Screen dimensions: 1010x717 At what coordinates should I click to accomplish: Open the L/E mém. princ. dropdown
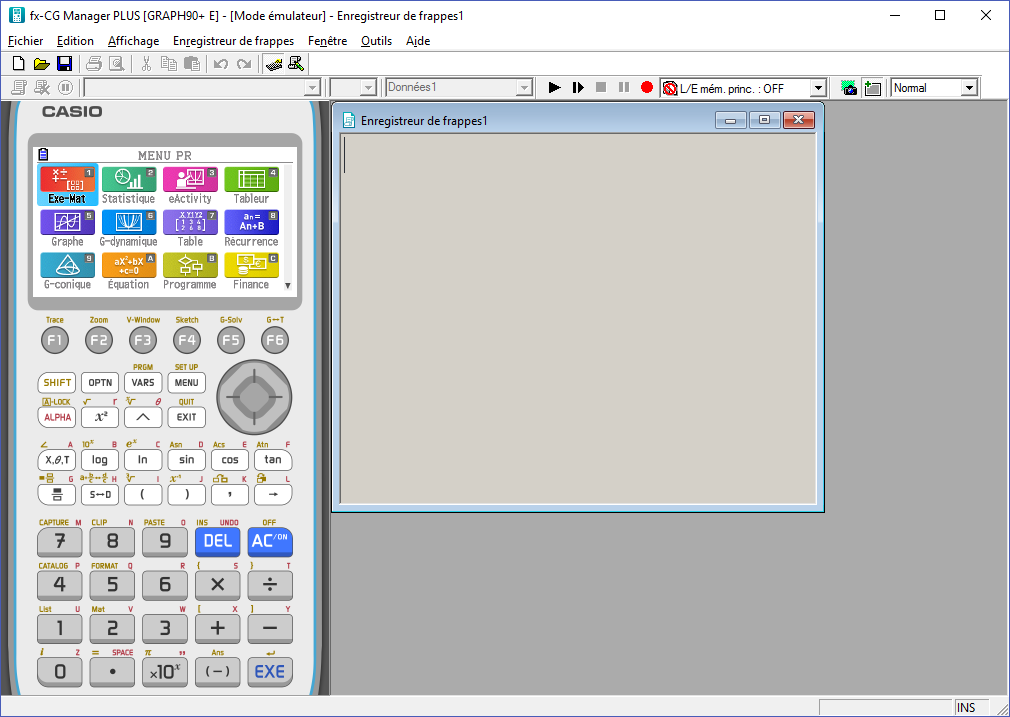pyautogui.click(x=818, y=88)
